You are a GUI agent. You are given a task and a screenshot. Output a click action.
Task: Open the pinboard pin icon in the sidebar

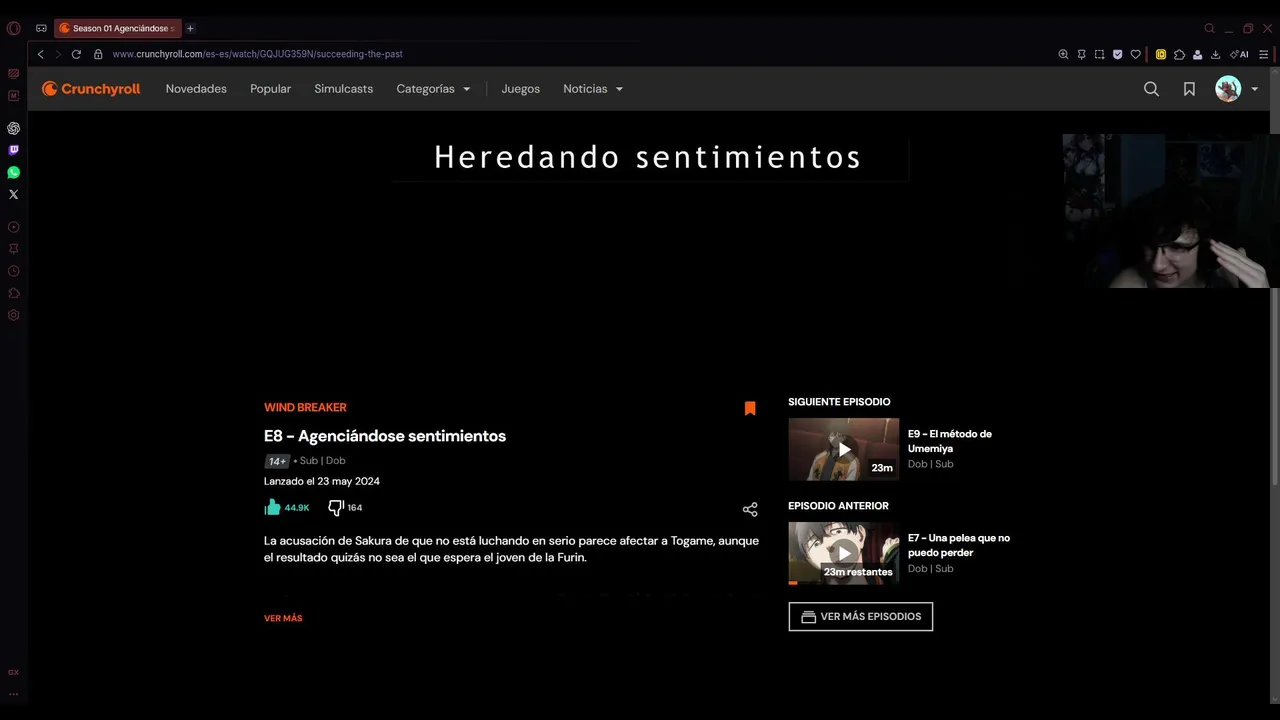coord(13,249)
